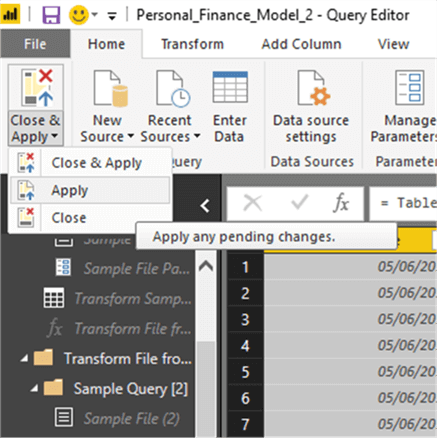This screenshot has width=437, height=438.
Task: Click the Transform Samp... table icon
Action: point(54,298)
